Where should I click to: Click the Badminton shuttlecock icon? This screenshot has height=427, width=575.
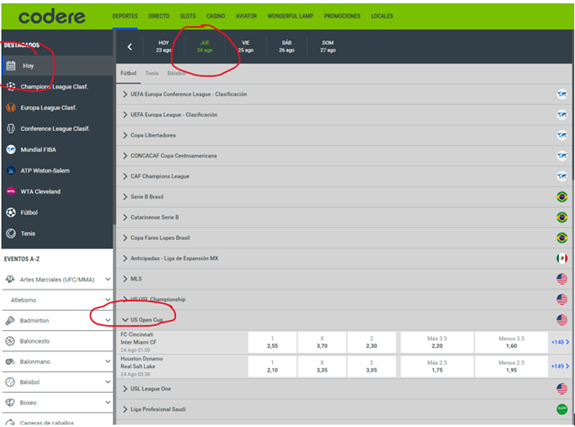10,320
